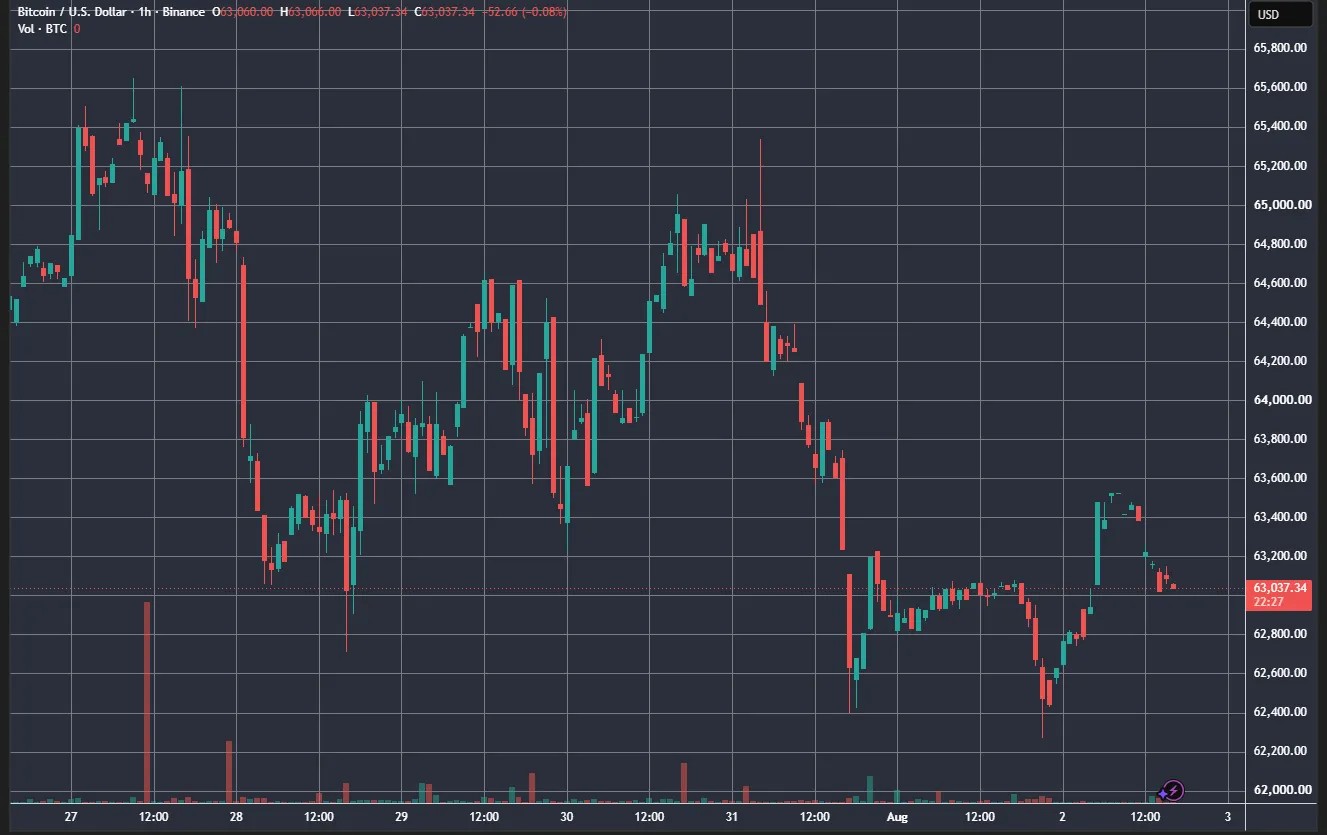
Task: Click the red current price label on price axis
Action: (x=1280, y=594)
